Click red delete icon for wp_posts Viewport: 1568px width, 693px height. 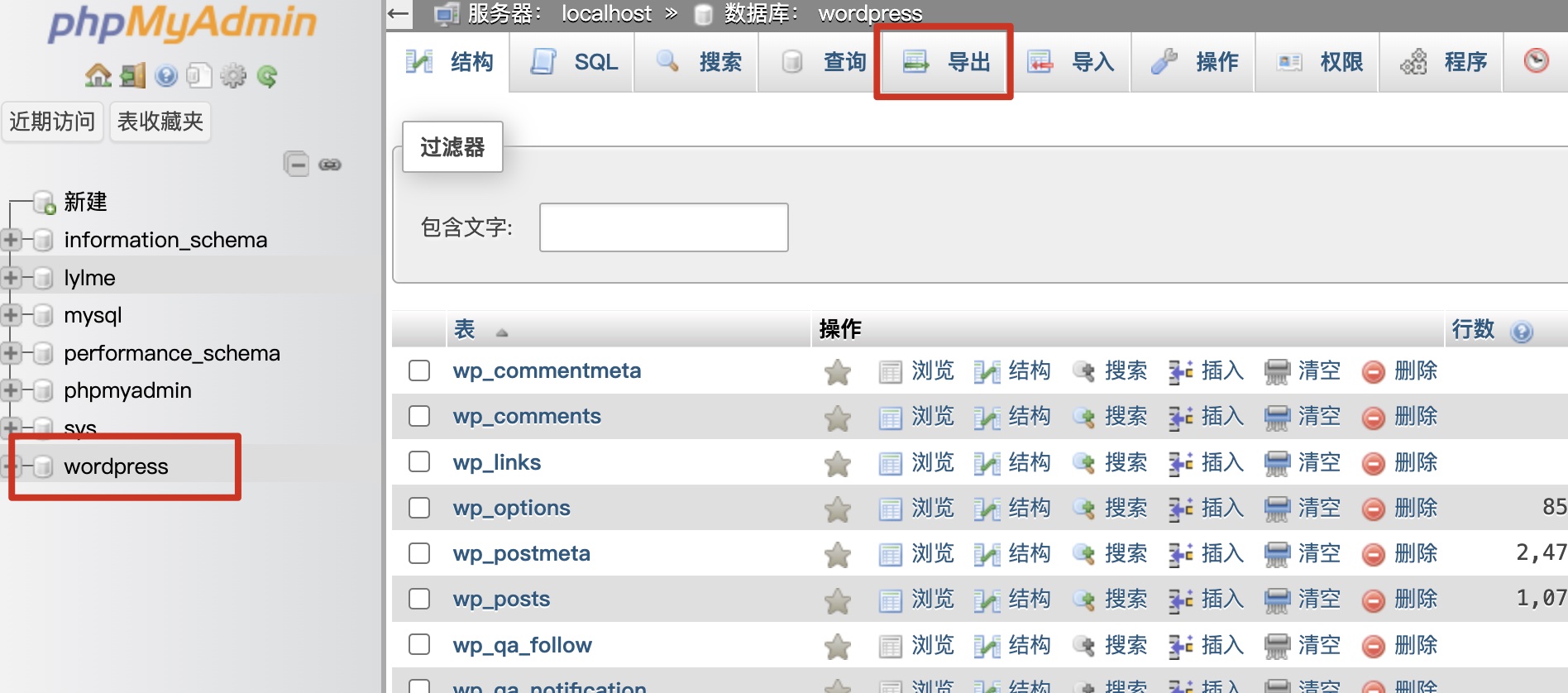click(1374, 600)
